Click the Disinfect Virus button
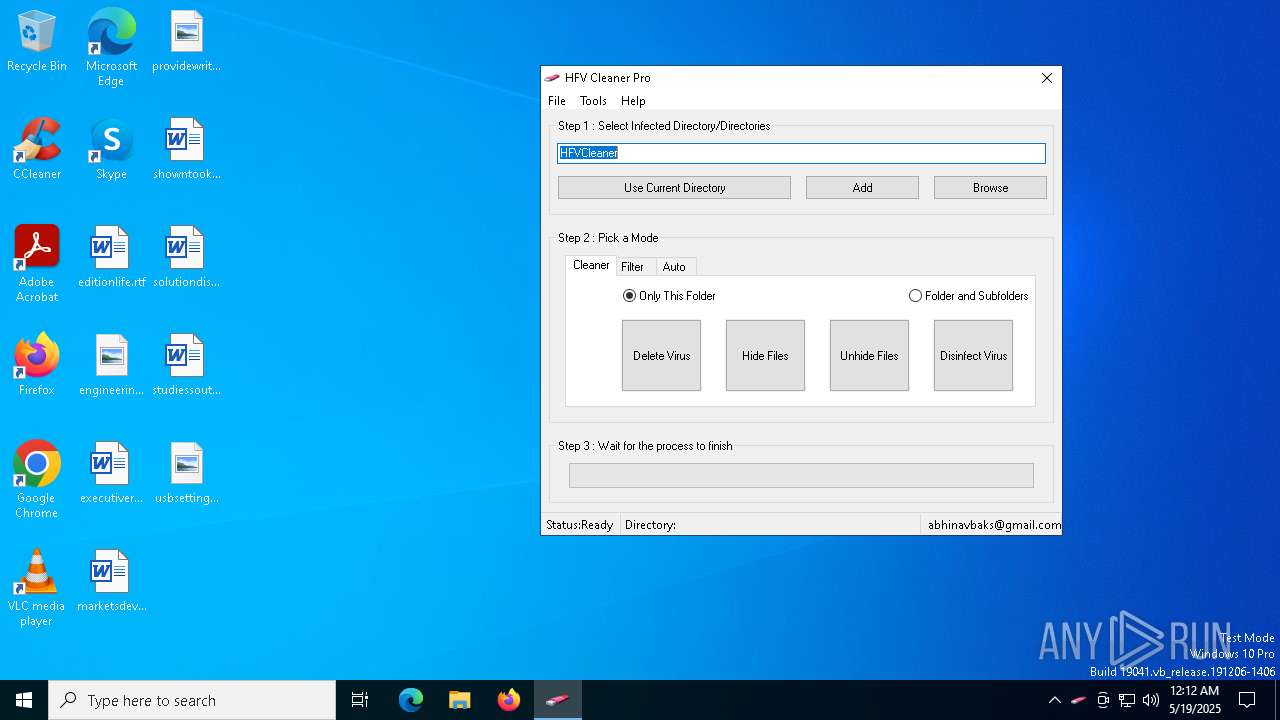 click(973, 356)
